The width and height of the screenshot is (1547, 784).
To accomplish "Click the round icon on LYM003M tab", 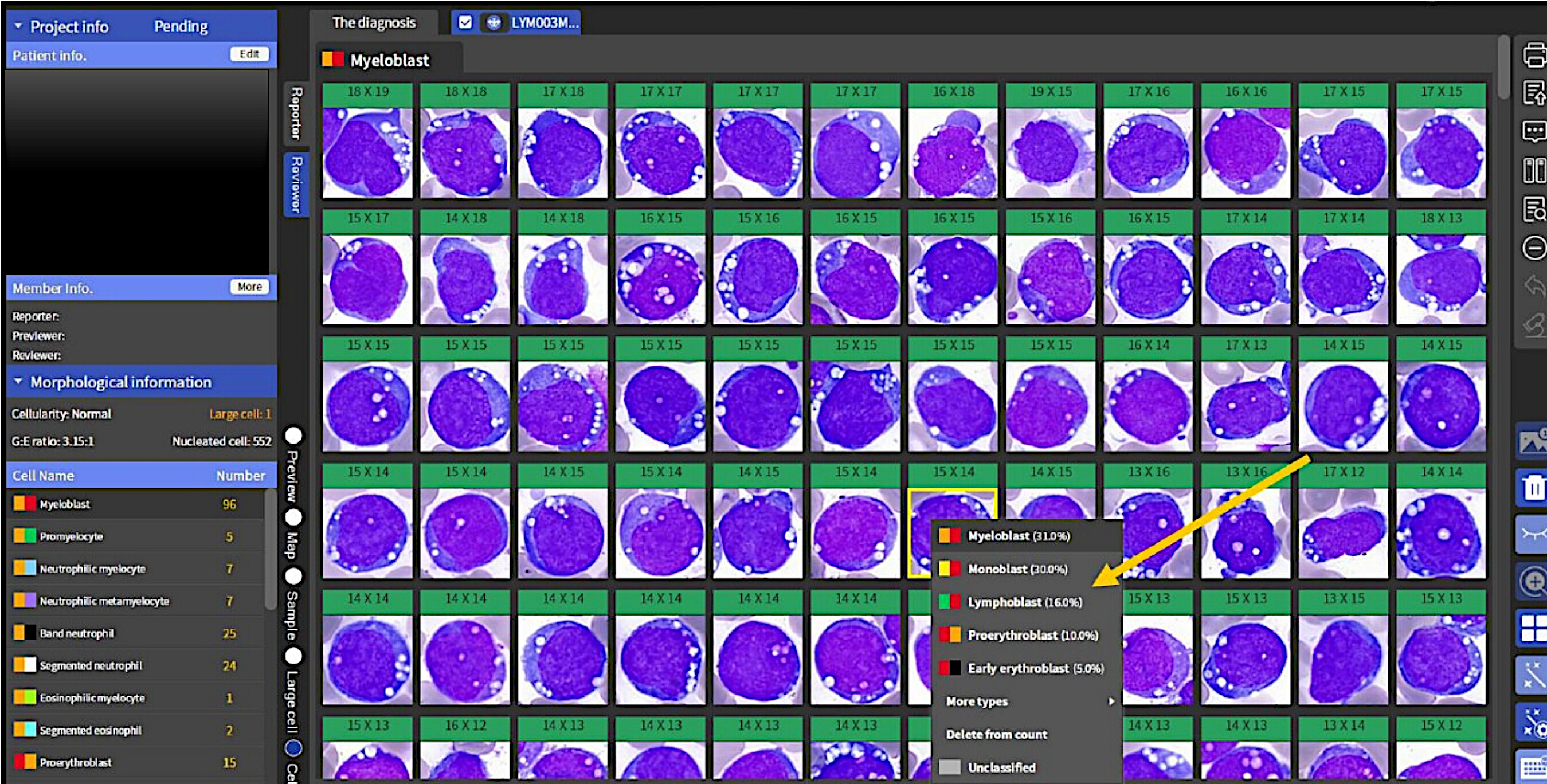I will [493, 23].
